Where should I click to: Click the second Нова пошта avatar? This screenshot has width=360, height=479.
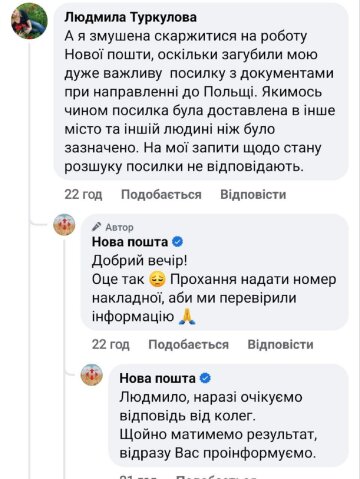92,375
